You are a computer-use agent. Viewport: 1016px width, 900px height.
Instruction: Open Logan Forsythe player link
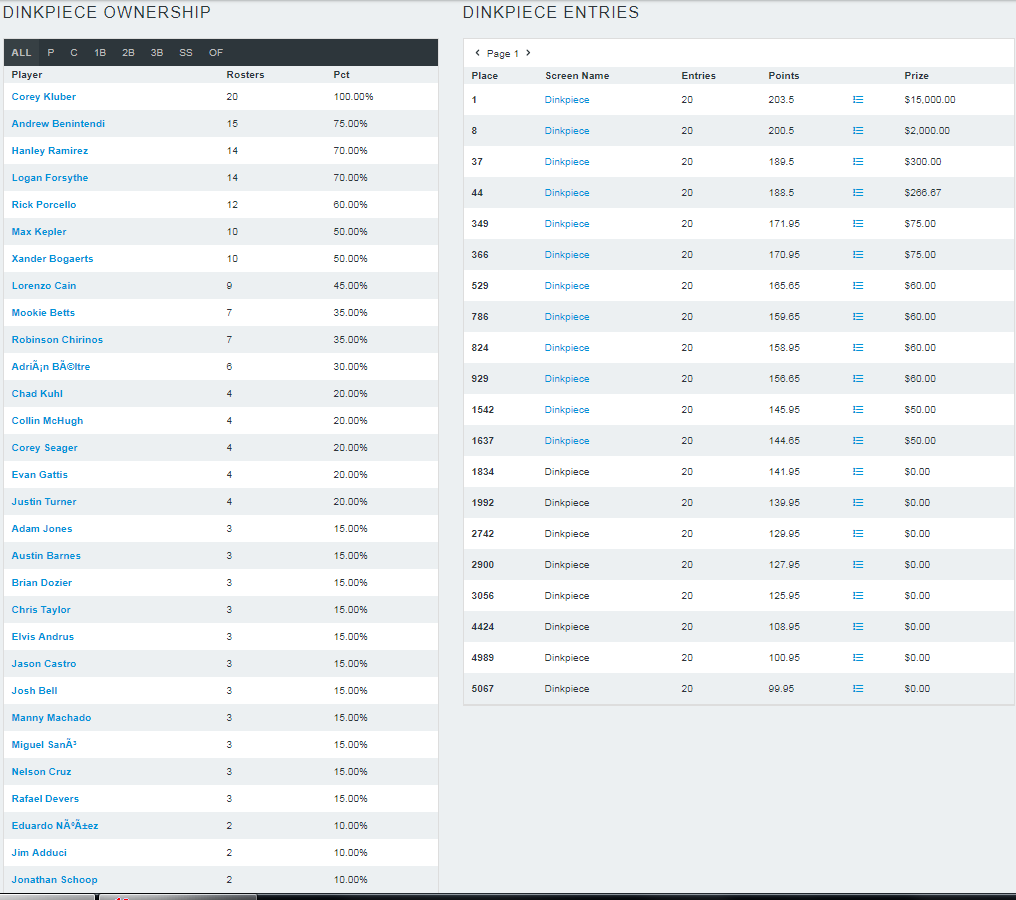50,178
